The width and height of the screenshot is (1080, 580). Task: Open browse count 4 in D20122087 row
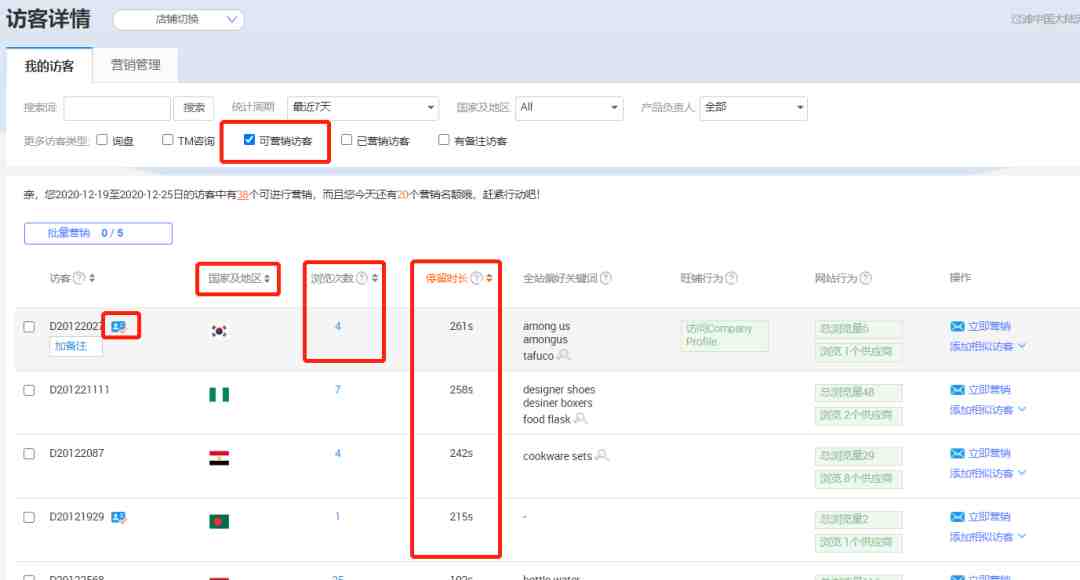click(x=338, y=453)
